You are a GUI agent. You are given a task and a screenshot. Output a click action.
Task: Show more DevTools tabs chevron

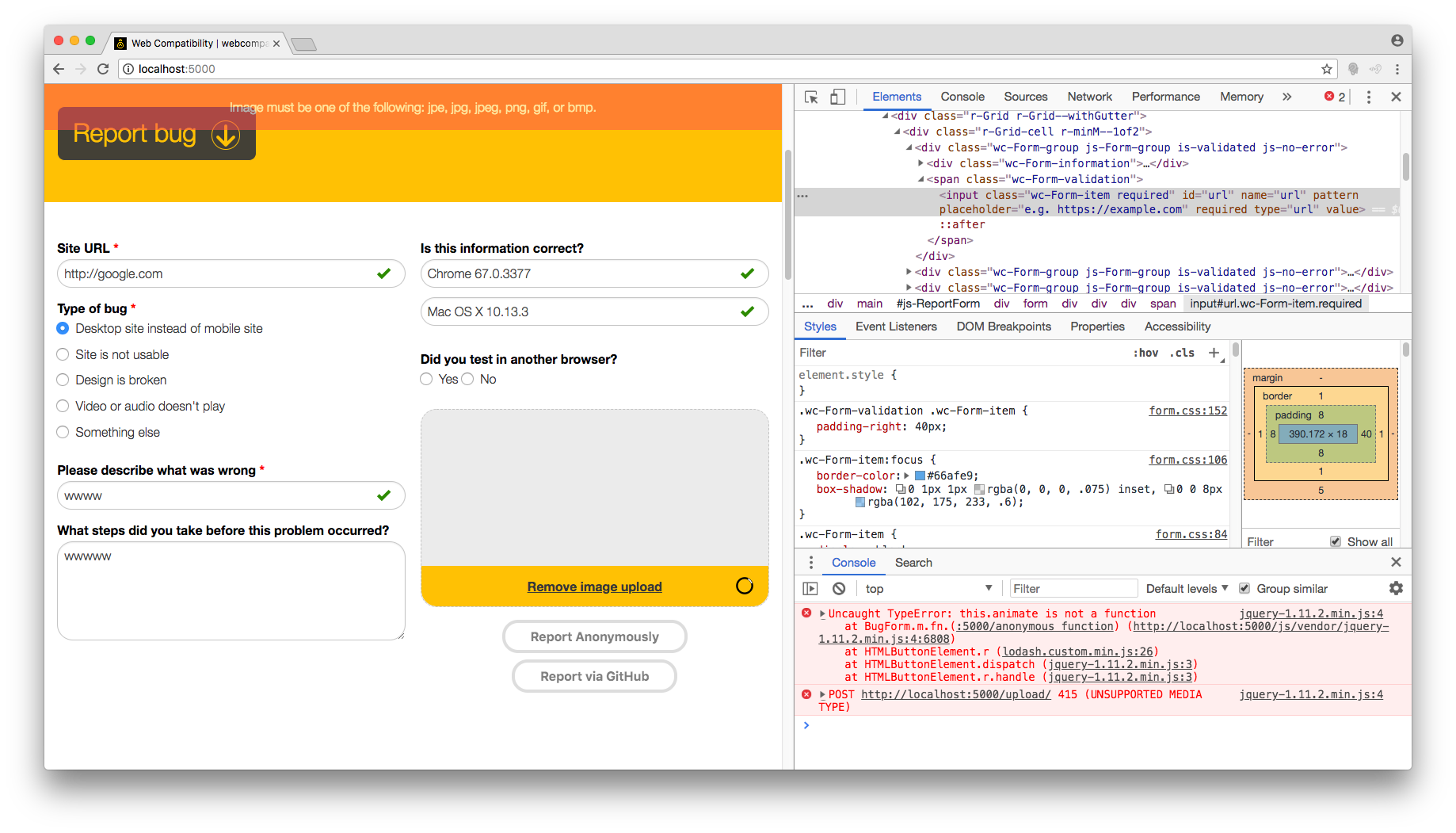1287,97
